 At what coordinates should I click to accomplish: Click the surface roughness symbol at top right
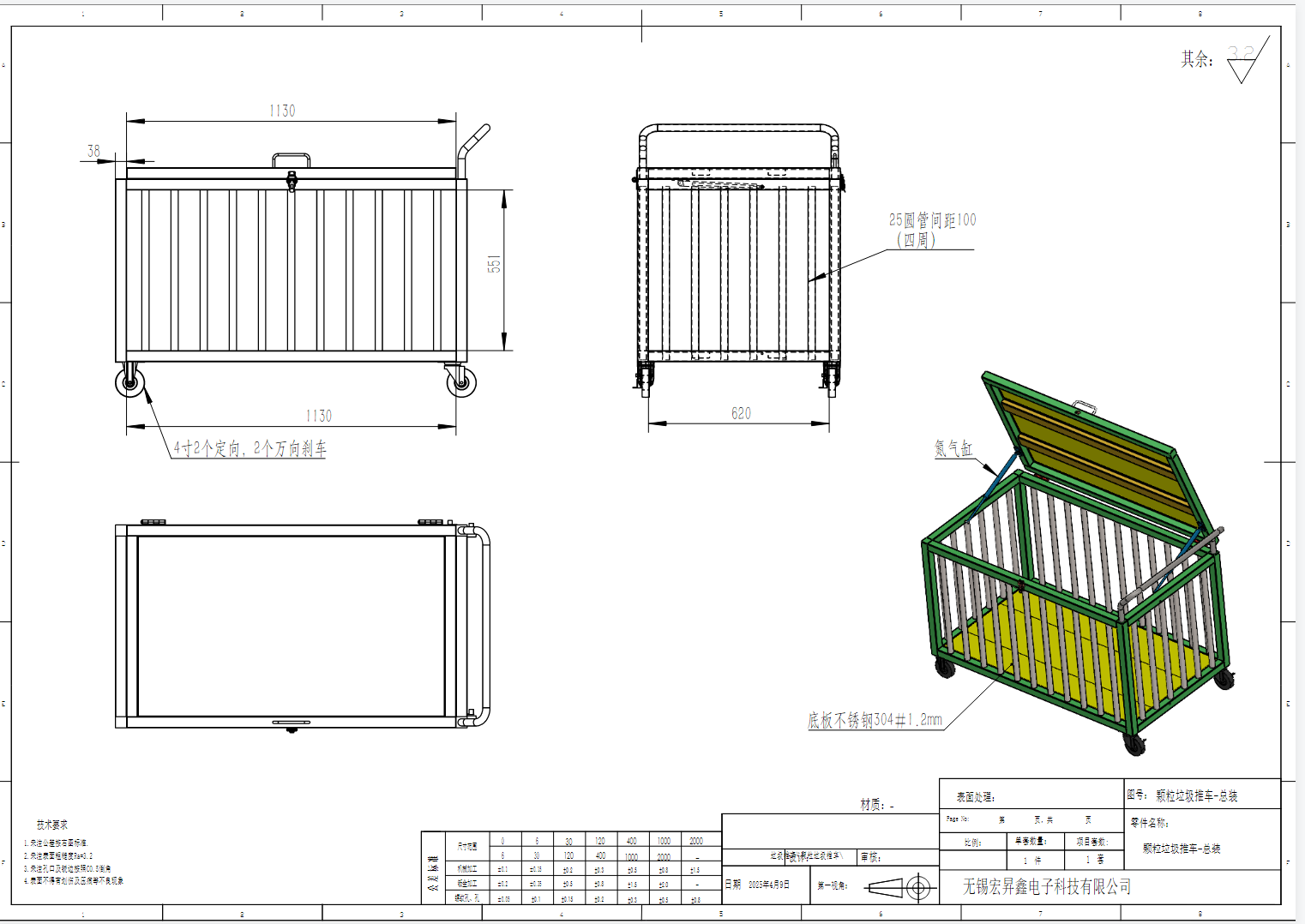pos(1243,62)
